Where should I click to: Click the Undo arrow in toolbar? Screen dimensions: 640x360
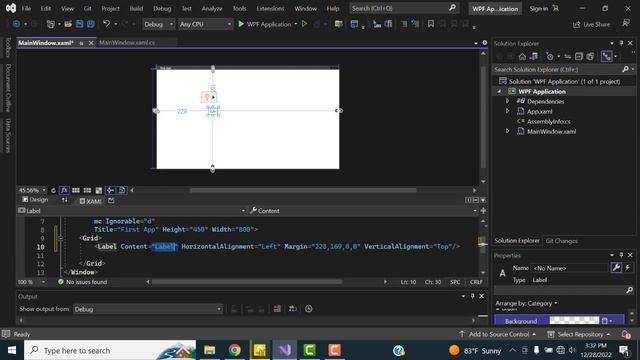tap(107, 24)
